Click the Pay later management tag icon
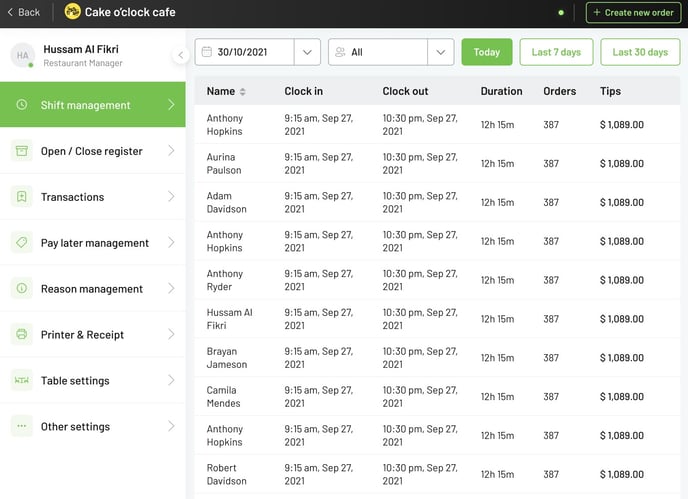 pyautogui.click(x=22, y=243)
